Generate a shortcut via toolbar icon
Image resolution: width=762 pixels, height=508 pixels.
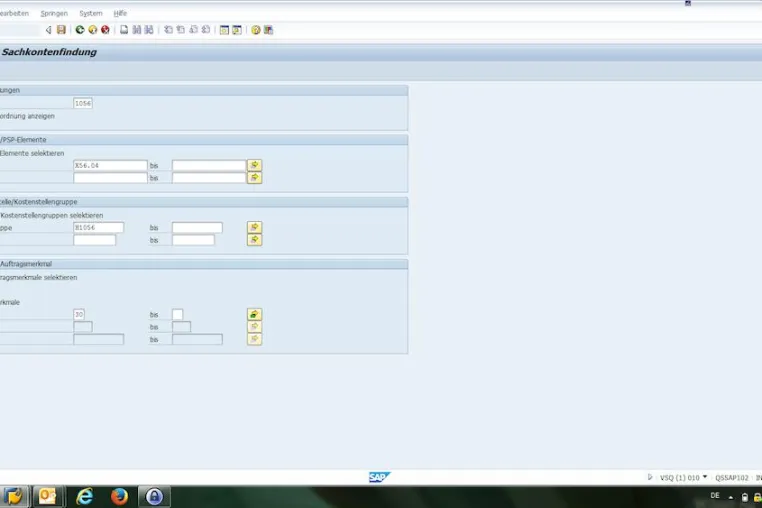point(237,30)
